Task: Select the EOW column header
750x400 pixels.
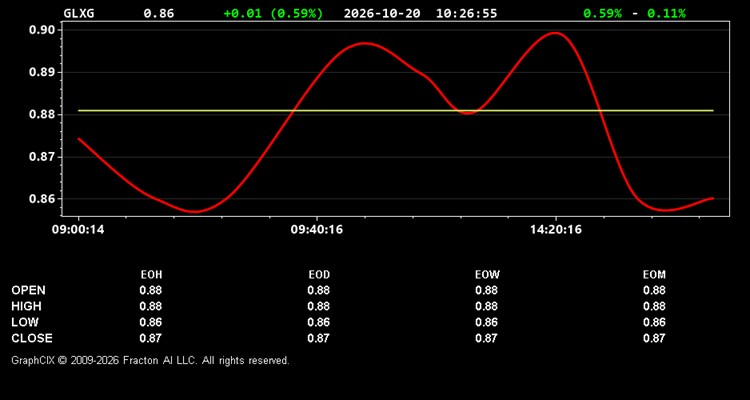Action: tap(487, 275)
